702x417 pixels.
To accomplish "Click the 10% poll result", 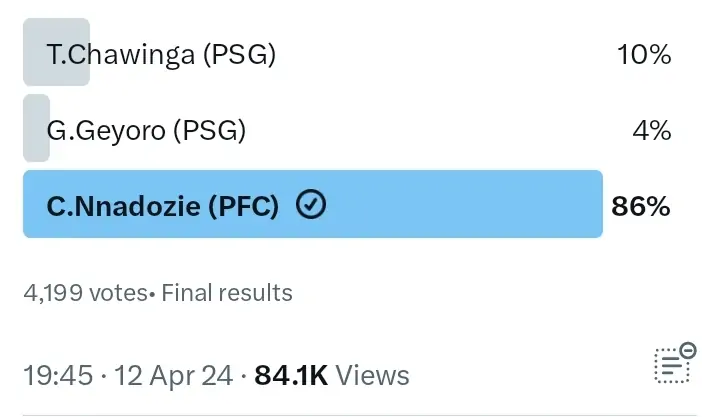I will tap(644, 54).
